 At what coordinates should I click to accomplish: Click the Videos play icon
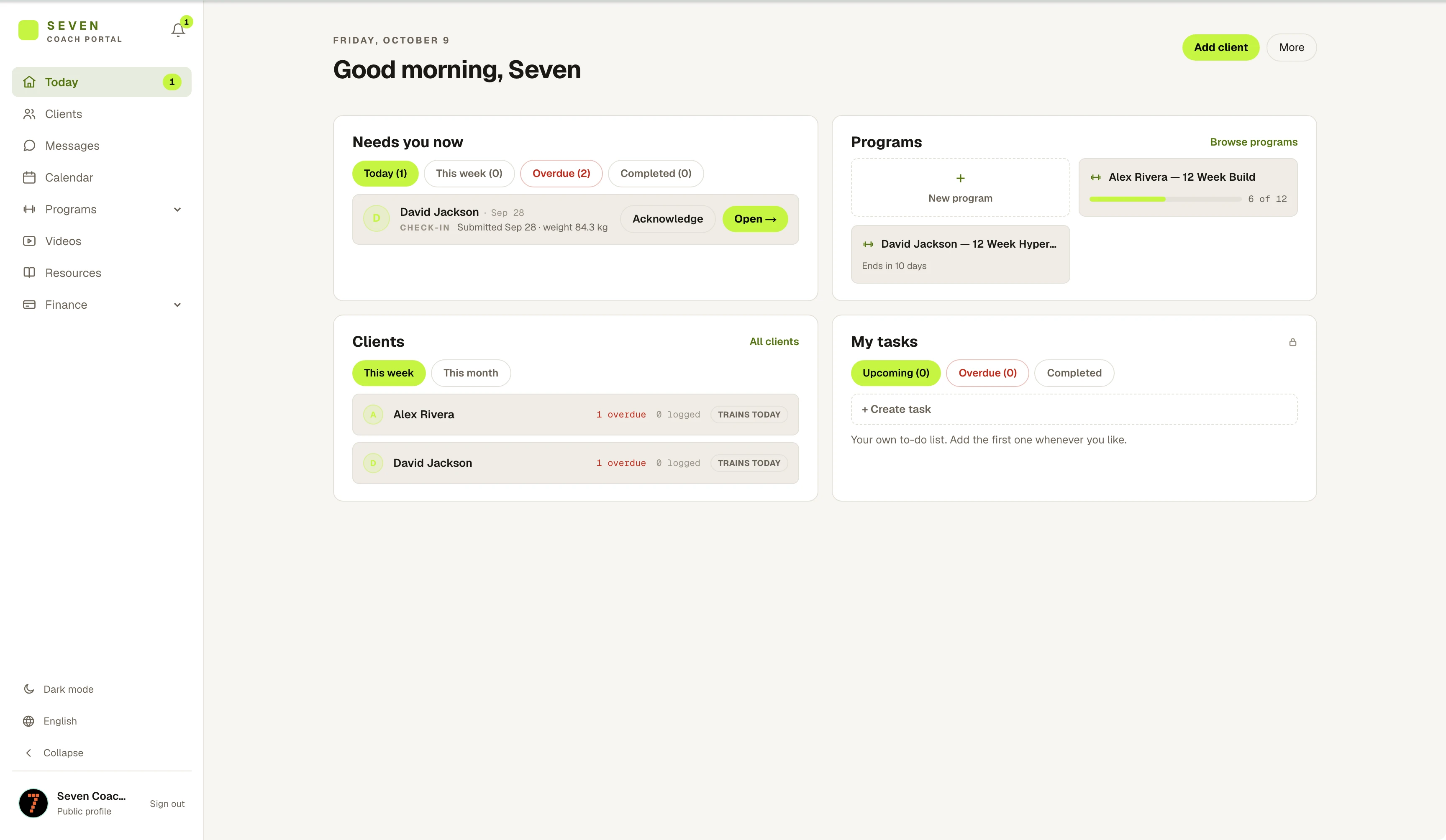(x=29, y=241)
